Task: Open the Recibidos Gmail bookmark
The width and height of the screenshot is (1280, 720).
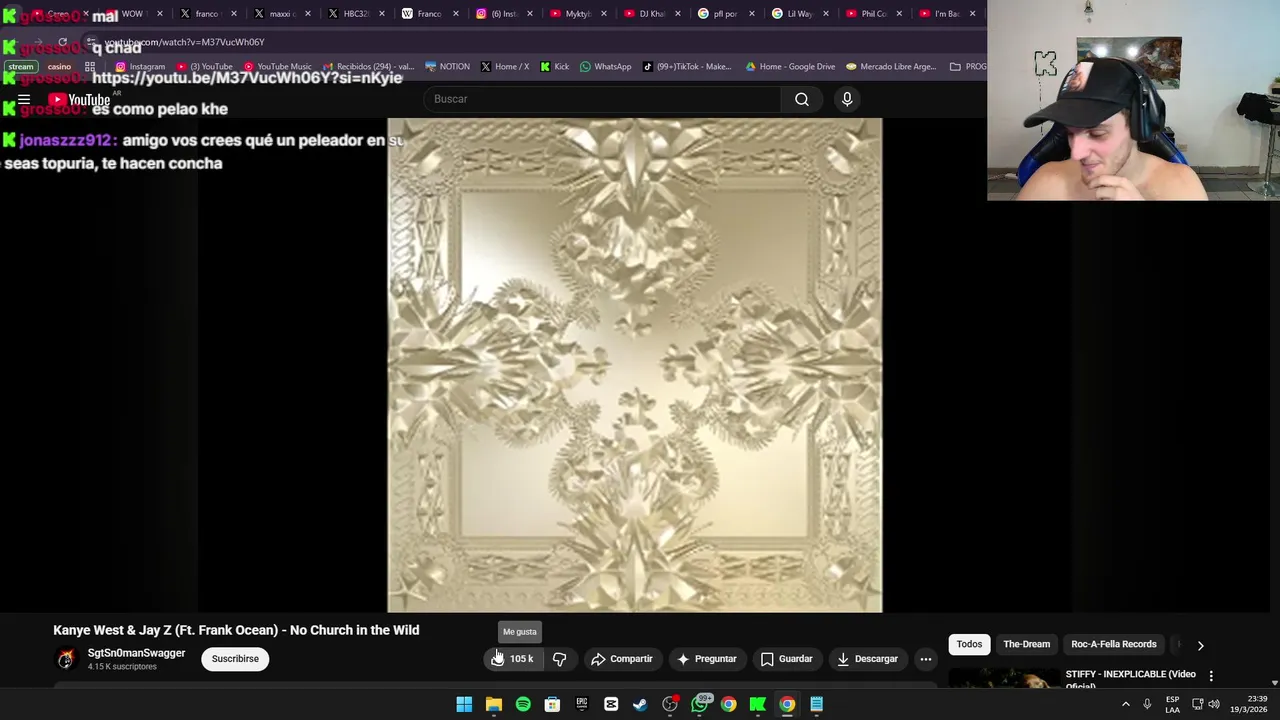Action: tap(368, 67)
